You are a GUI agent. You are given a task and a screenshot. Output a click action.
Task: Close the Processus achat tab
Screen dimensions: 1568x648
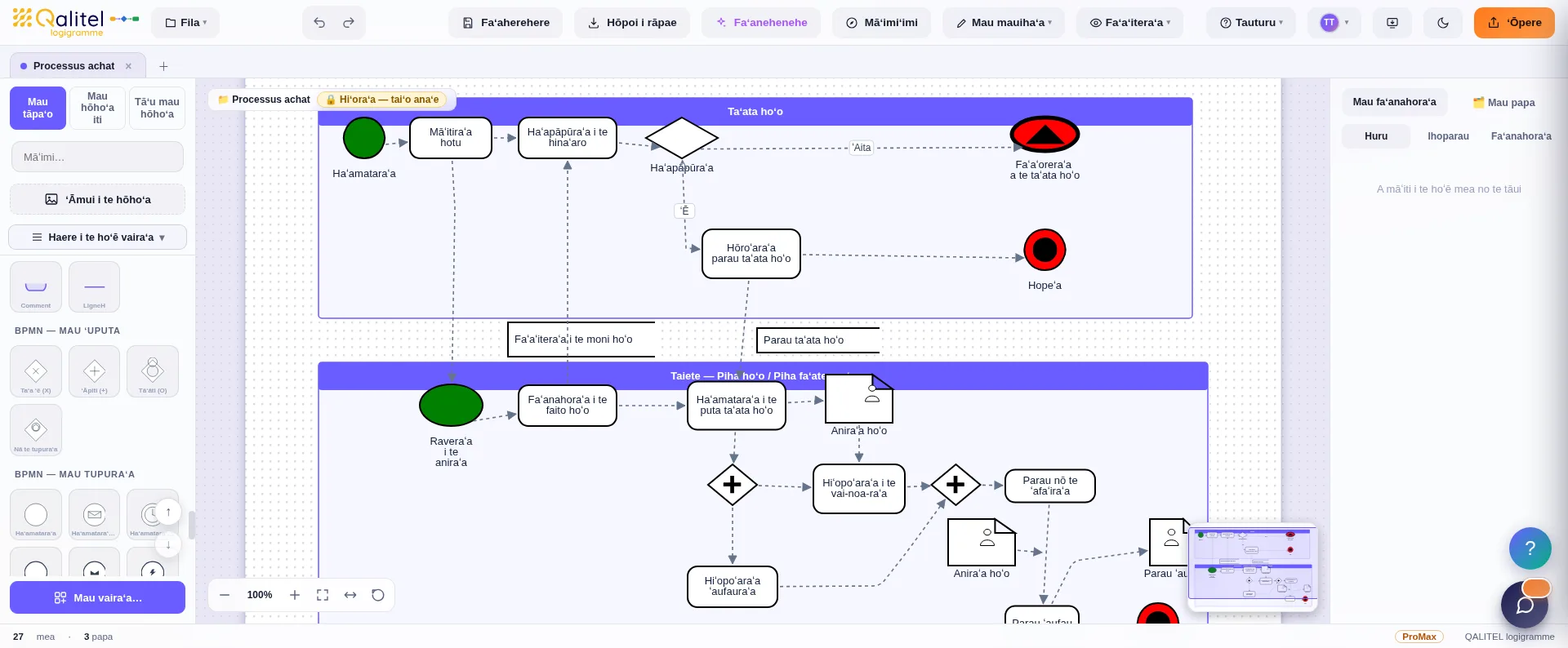tap(128, 66)
